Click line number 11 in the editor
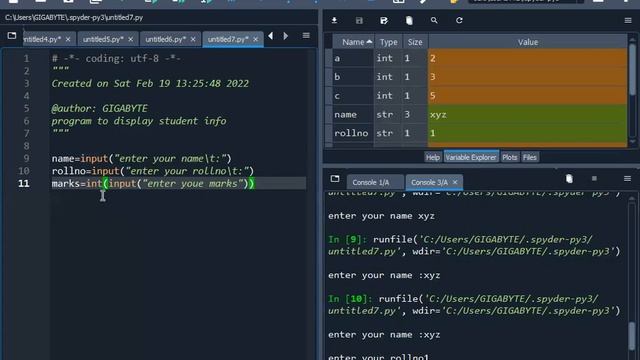Screen dimensions: 640x360 24,183
